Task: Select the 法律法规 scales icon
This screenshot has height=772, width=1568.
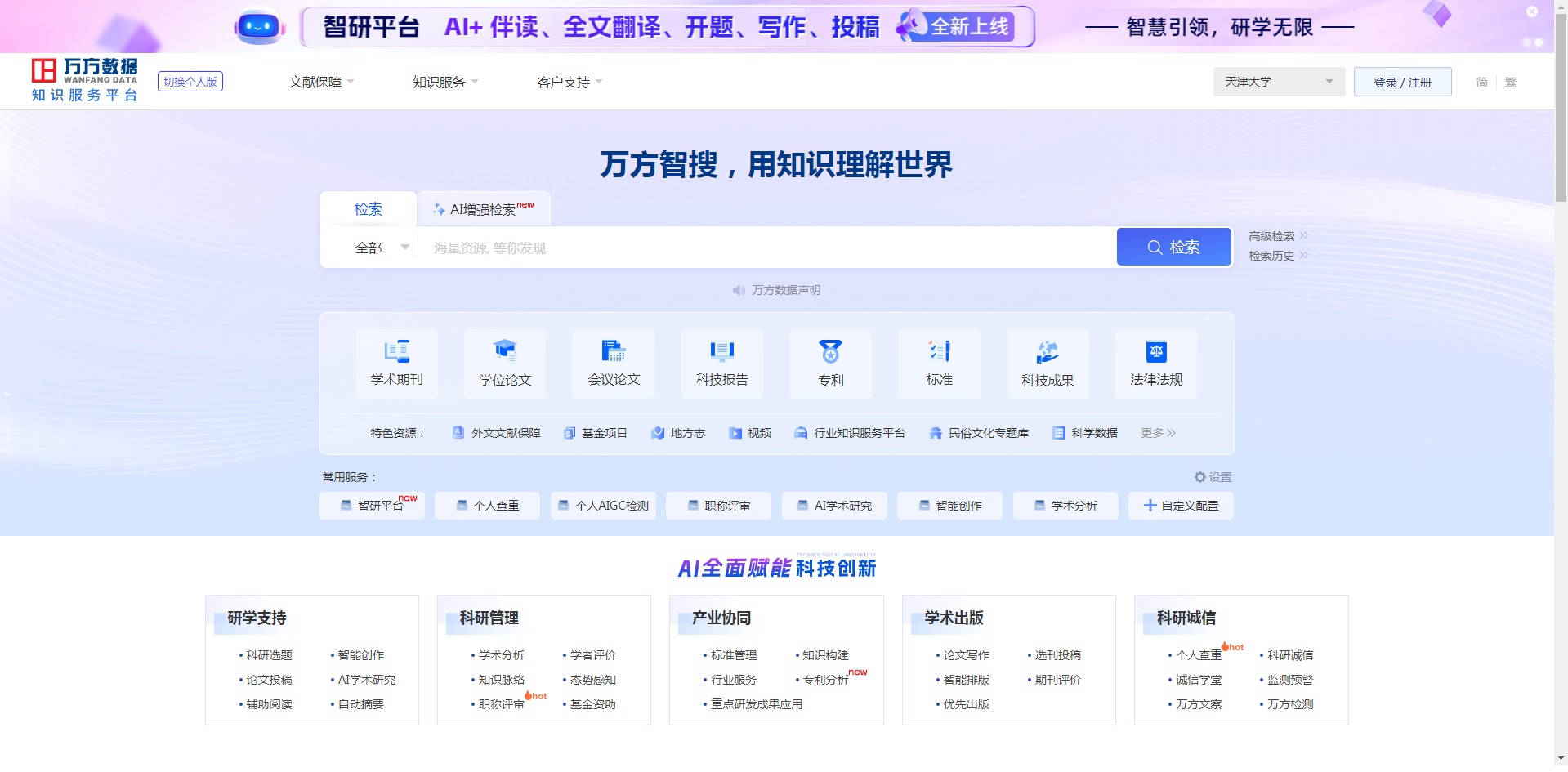Action: coord(1155,364)
